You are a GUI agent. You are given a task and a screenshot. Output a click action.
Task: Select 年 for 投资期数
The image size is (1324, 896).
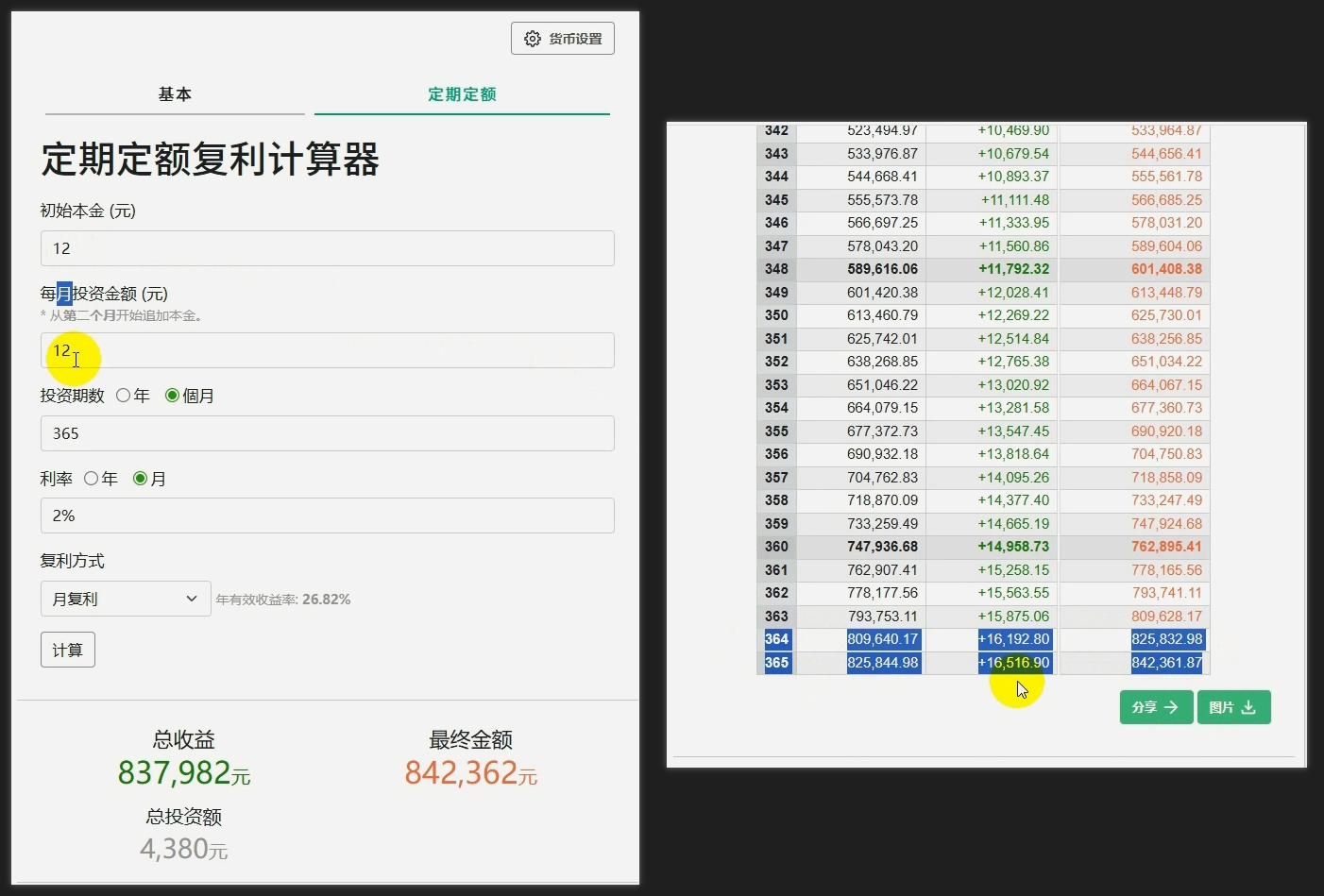(124, 396)
